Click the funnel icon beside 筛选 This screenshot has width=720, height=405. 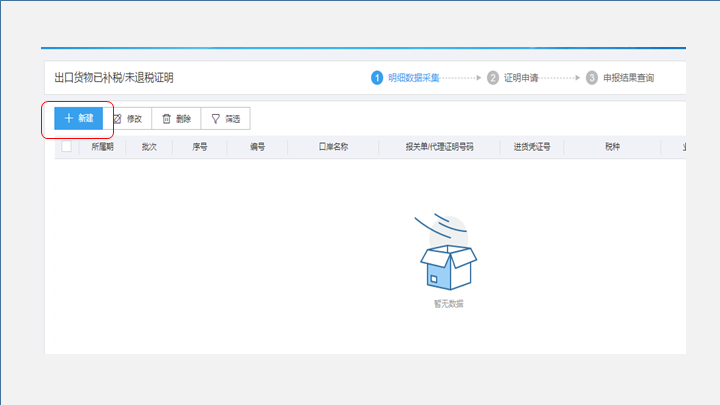point(215,119)
